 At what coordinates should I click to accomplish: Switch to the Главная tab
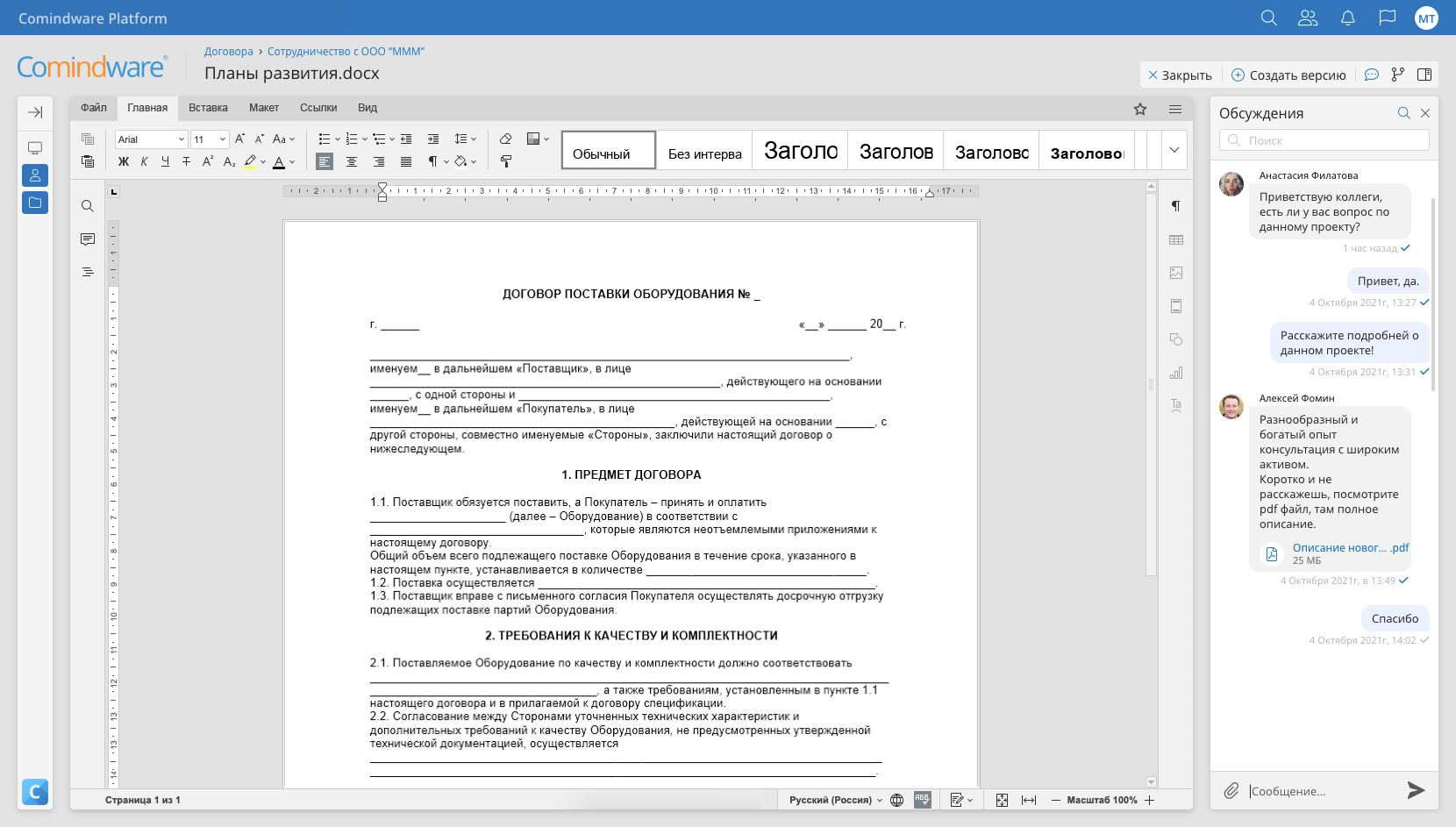coord(147,108)
